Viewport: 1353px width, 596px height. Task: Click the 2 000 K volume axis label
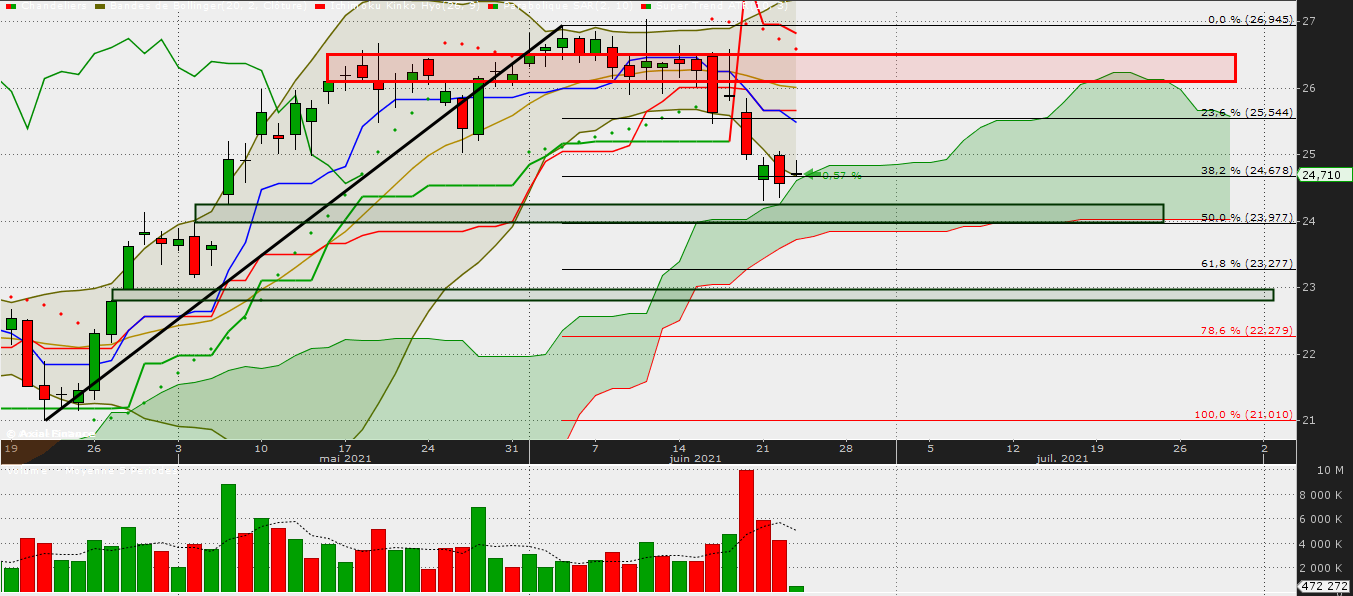[1322, 568]
